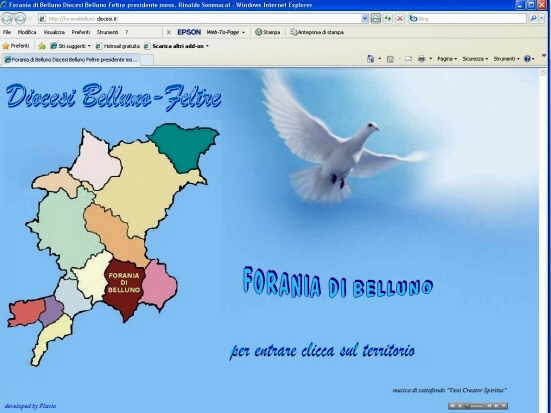Image resolution: width=551 pixels, height=413 pixels.
Task: Click the search magnifier icon
Action: coord(534,19)
